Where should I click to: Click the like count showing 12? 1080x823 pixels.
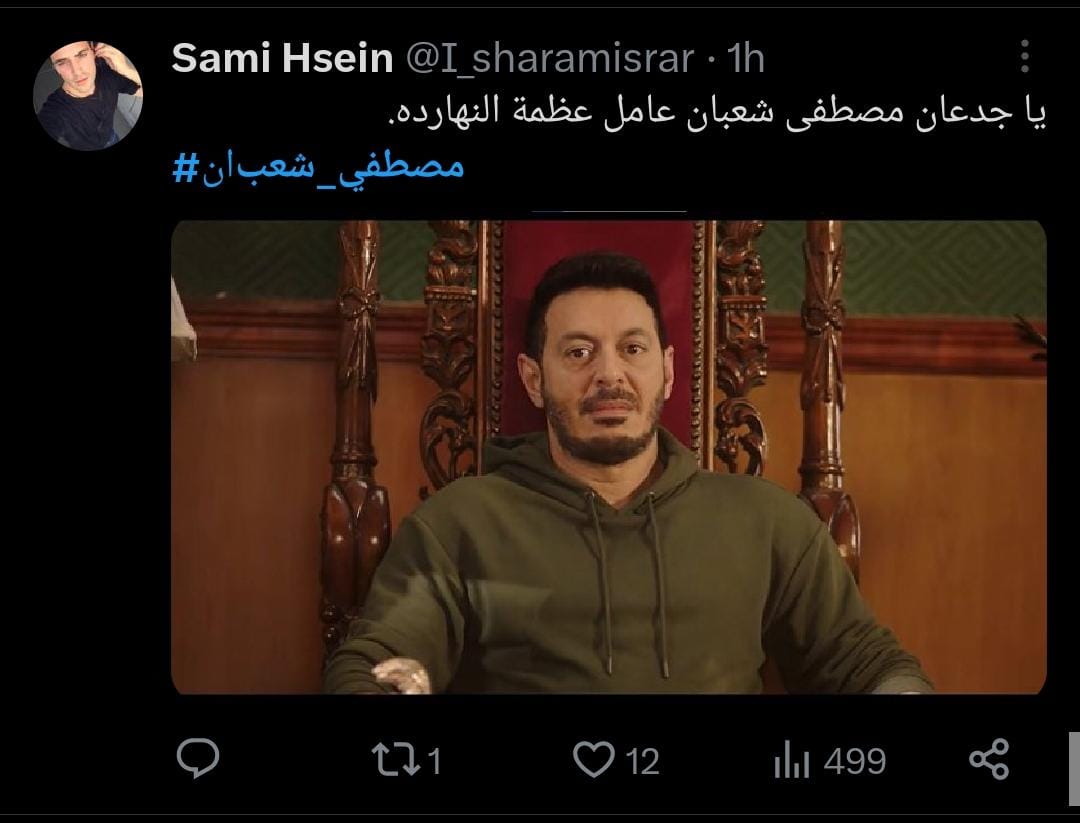tap(643, 761)
